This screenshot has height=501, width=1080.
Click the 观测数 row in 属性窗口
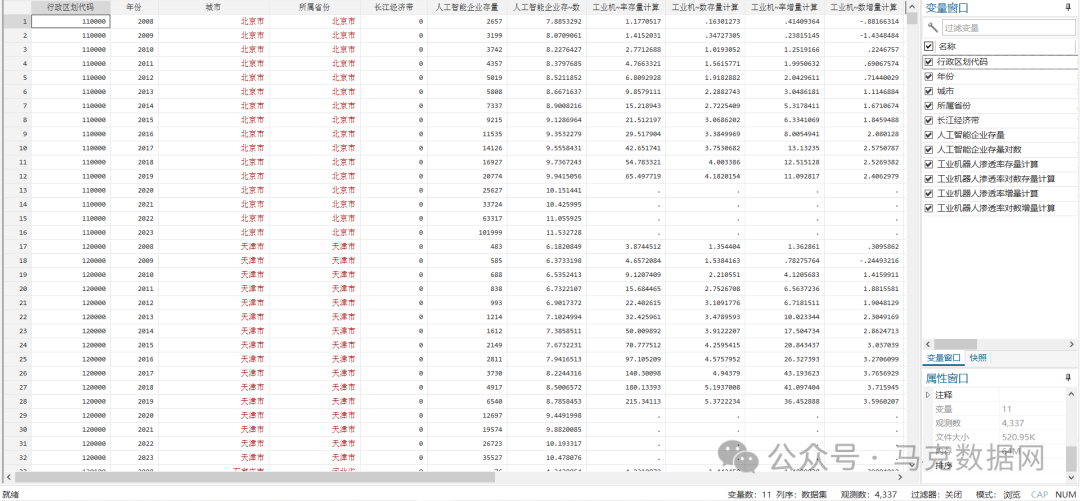pyautogui.click(x=995, y=422)
